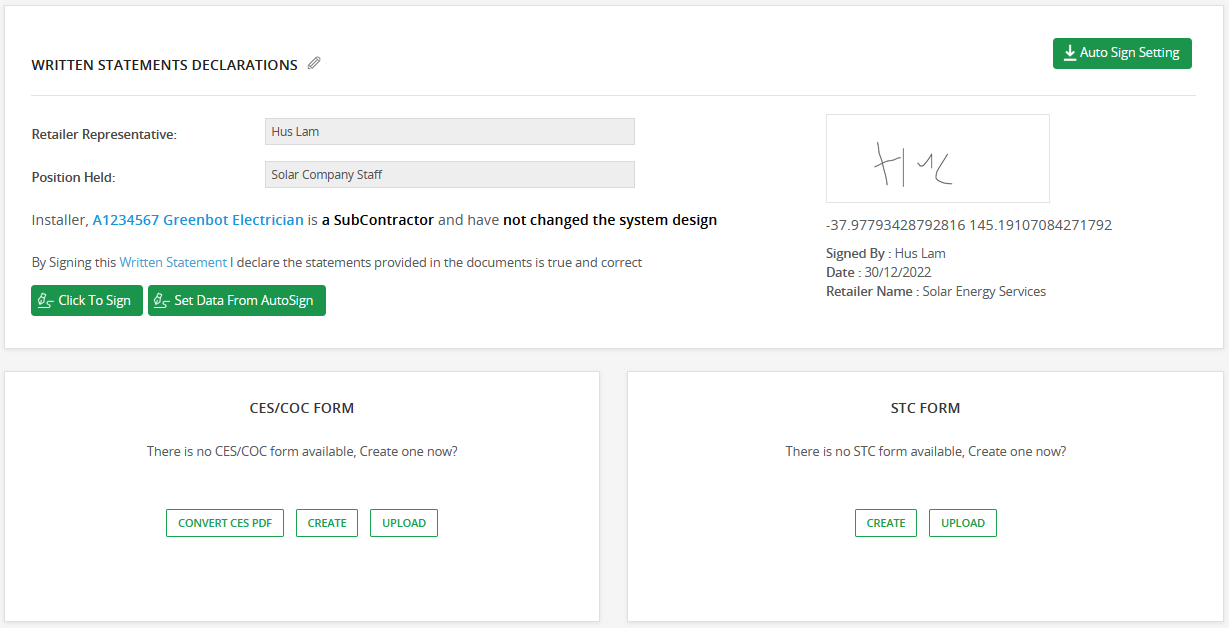Open the Written Statement link
The image size is (1229, 628).
click(x=173, y=263)
